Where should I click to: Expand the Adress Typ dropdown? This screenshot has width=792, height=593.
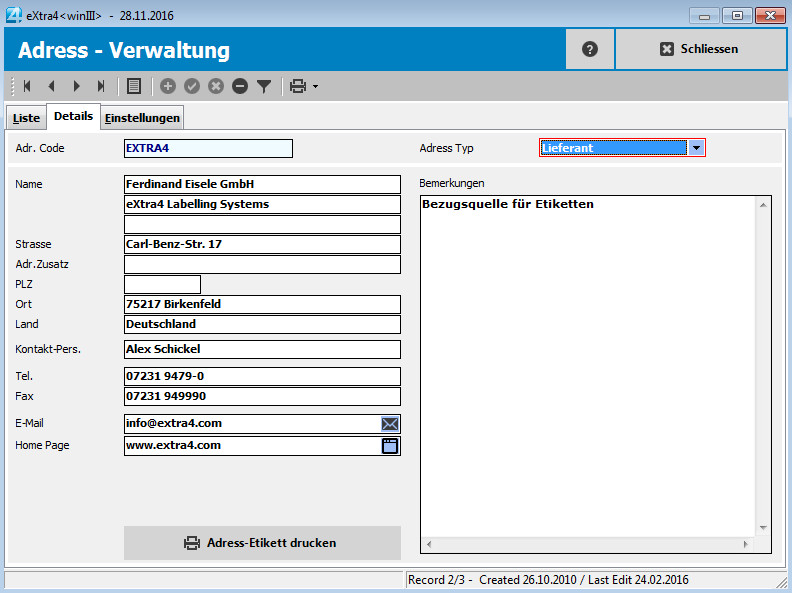(697, 148)
